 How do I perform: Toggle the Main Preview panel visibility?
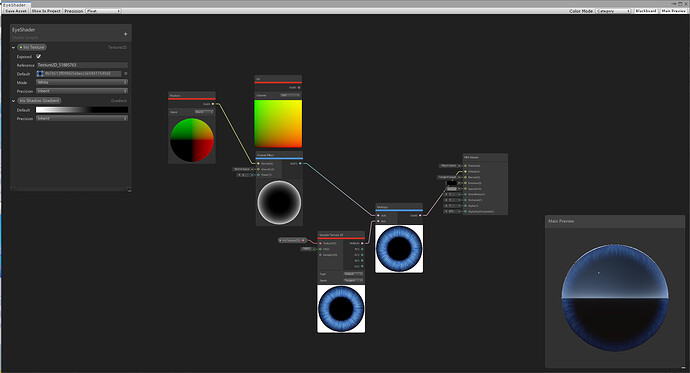pos(673,11)
